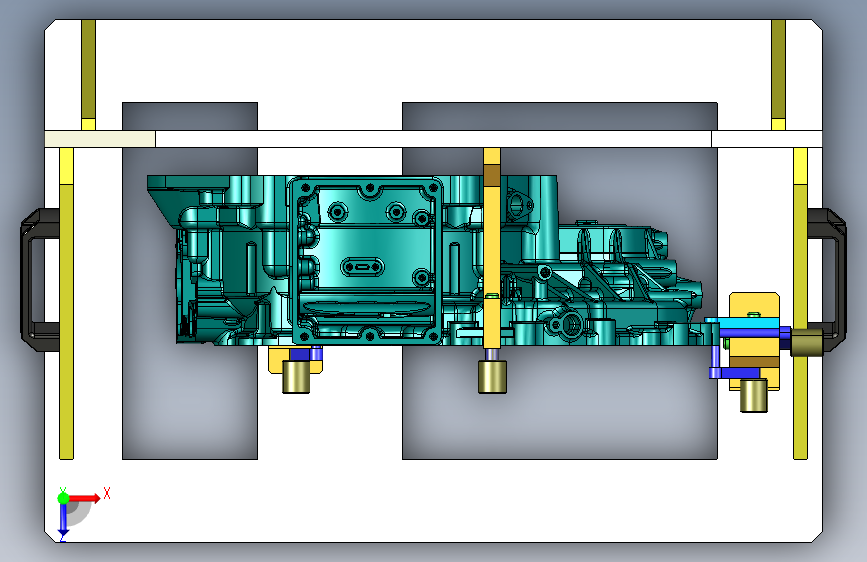867x562 pixels.
Task: Select the teal rectangular cover plate on the casting
Action: [x=366, y=261]
